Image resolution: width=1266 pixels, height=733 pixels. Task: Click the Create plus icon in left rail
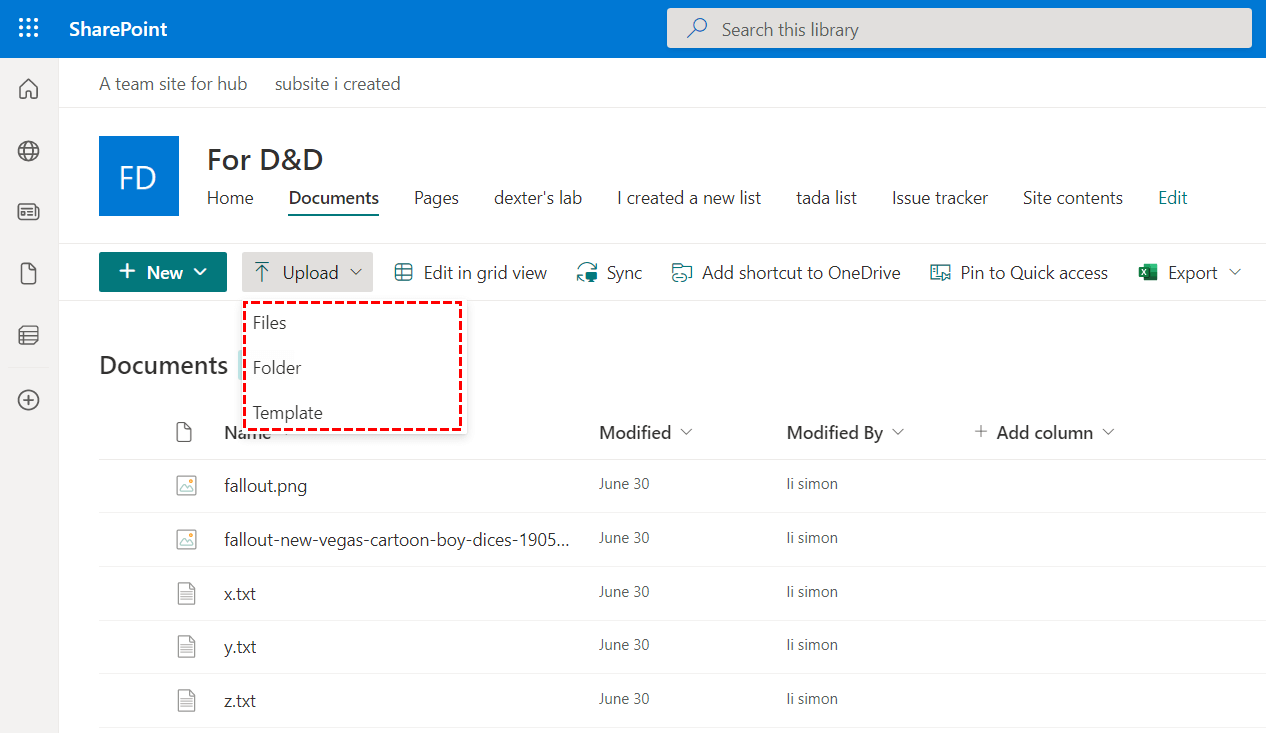[29, 400]
